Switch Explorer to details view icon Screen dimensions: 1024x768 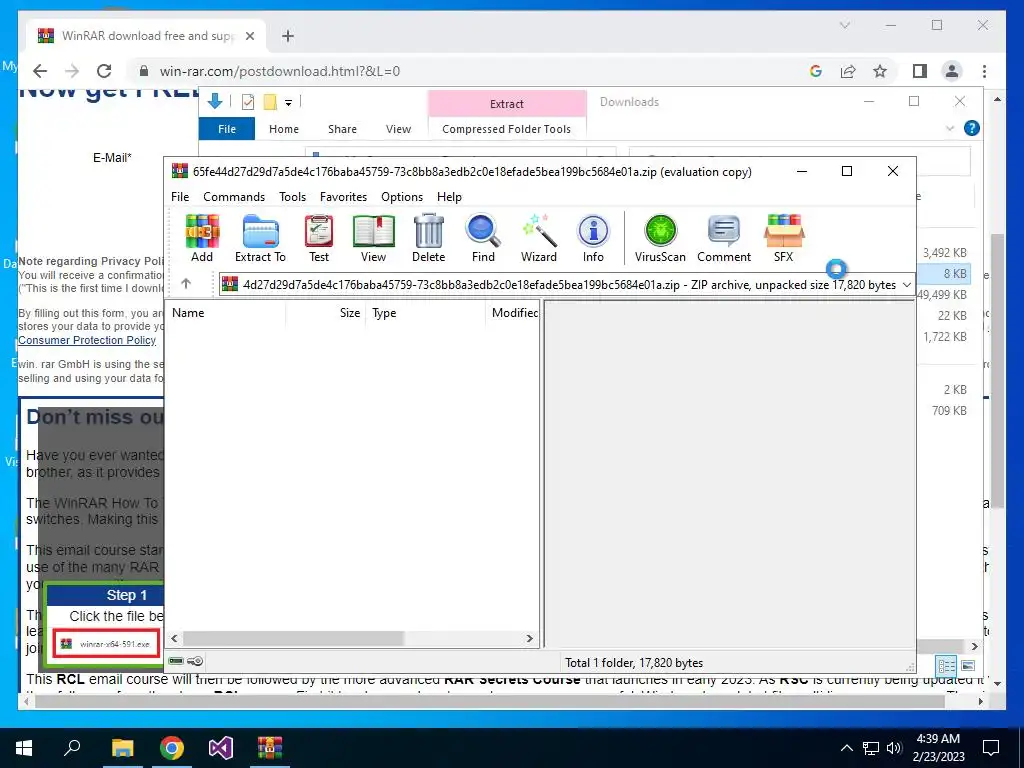coord(946,665)
